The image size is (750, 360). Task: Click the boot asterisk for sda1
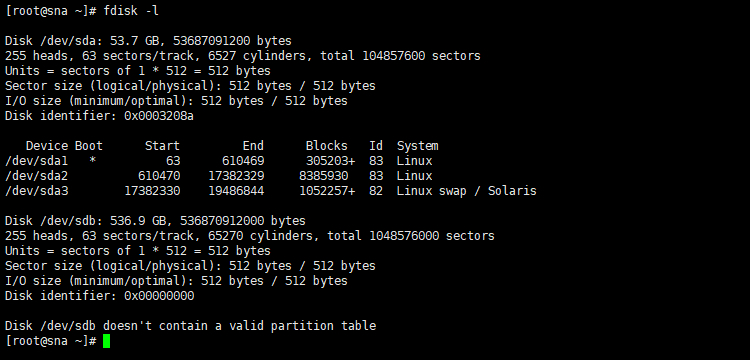tap(92, 161)
